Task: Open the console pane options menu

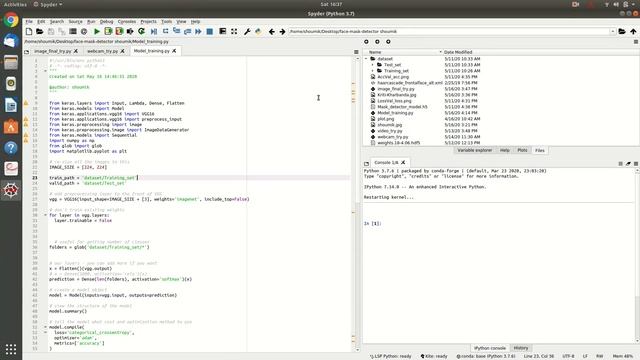Action: [636, 164]
